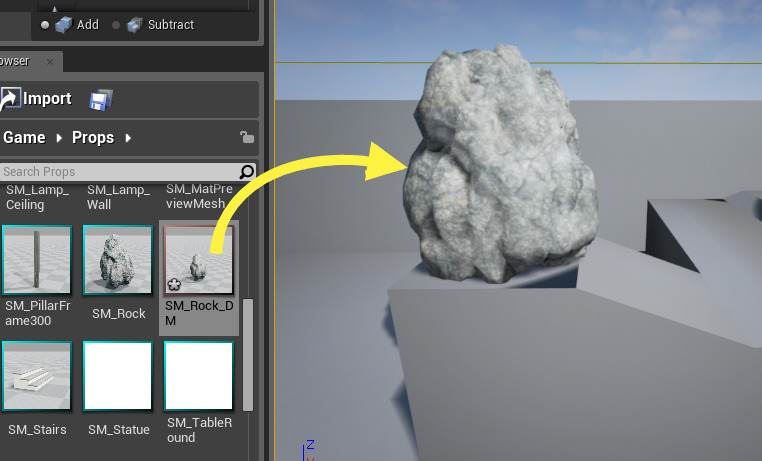Select the SM_PillarFrame300 thumbnail

(x=36, y=260)
